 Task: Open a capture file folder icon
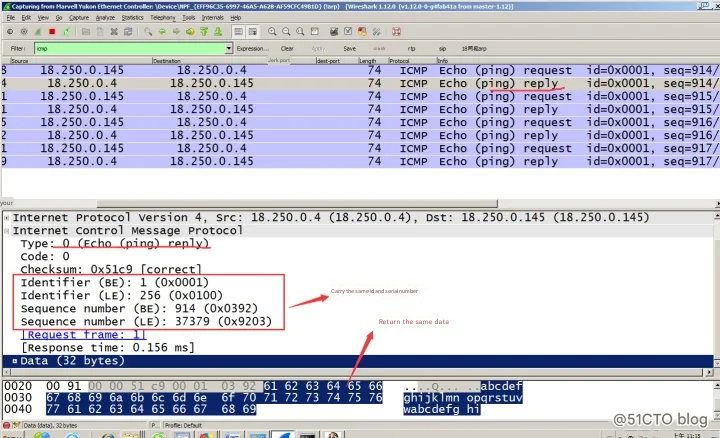[86, 32]
